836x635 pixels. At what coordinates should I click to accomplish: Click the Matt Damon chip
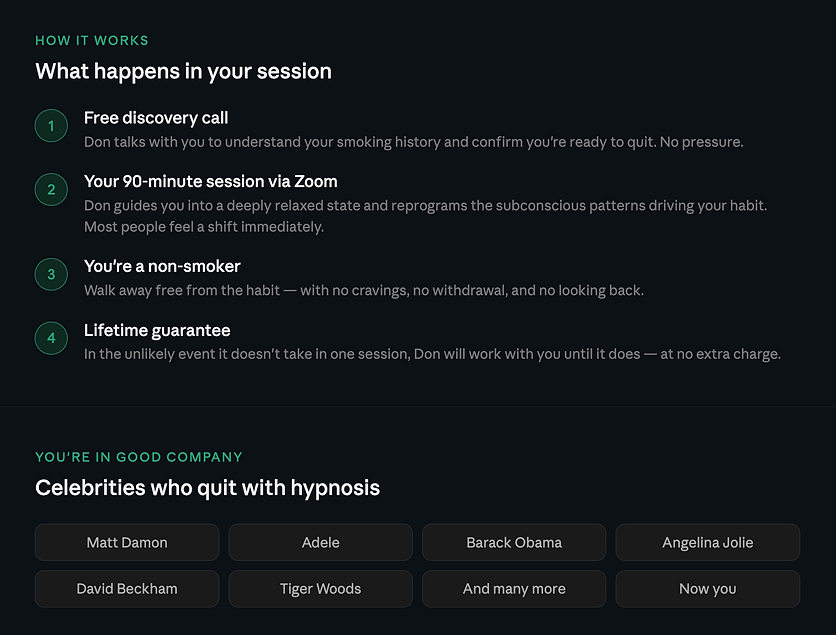coord(127,542)
